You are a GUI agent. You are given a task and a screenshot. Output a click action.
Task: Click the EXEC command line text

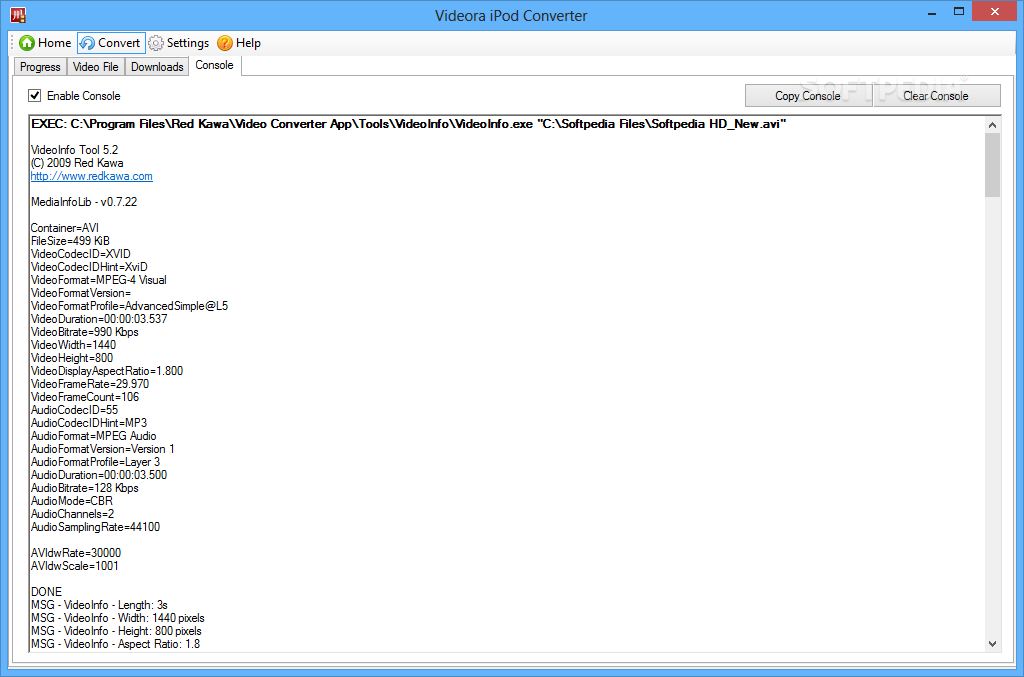(408, 124)
